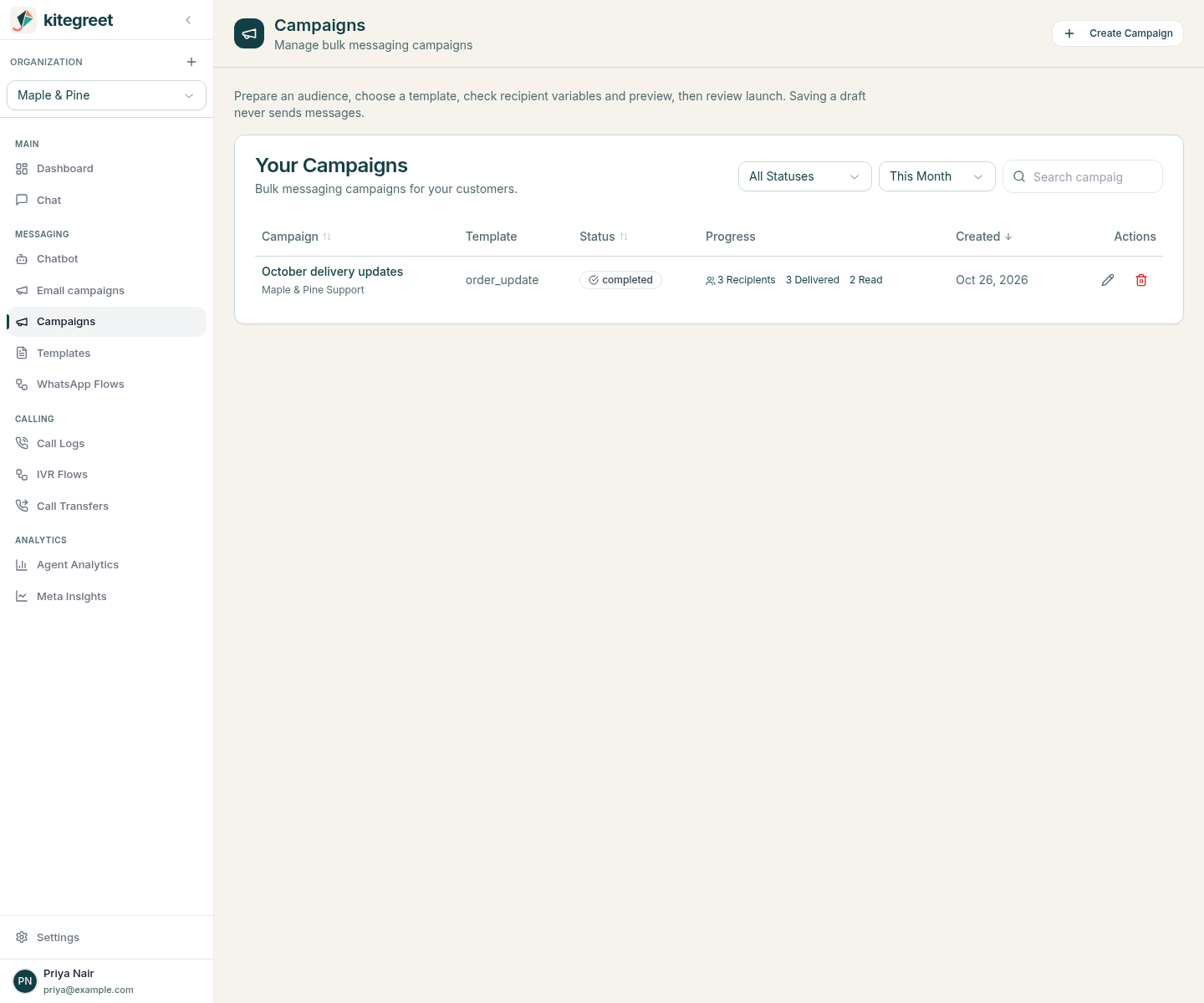The image size is (1204, 1003).
Task: Open Call Logs
Action: tap(106, 444)
